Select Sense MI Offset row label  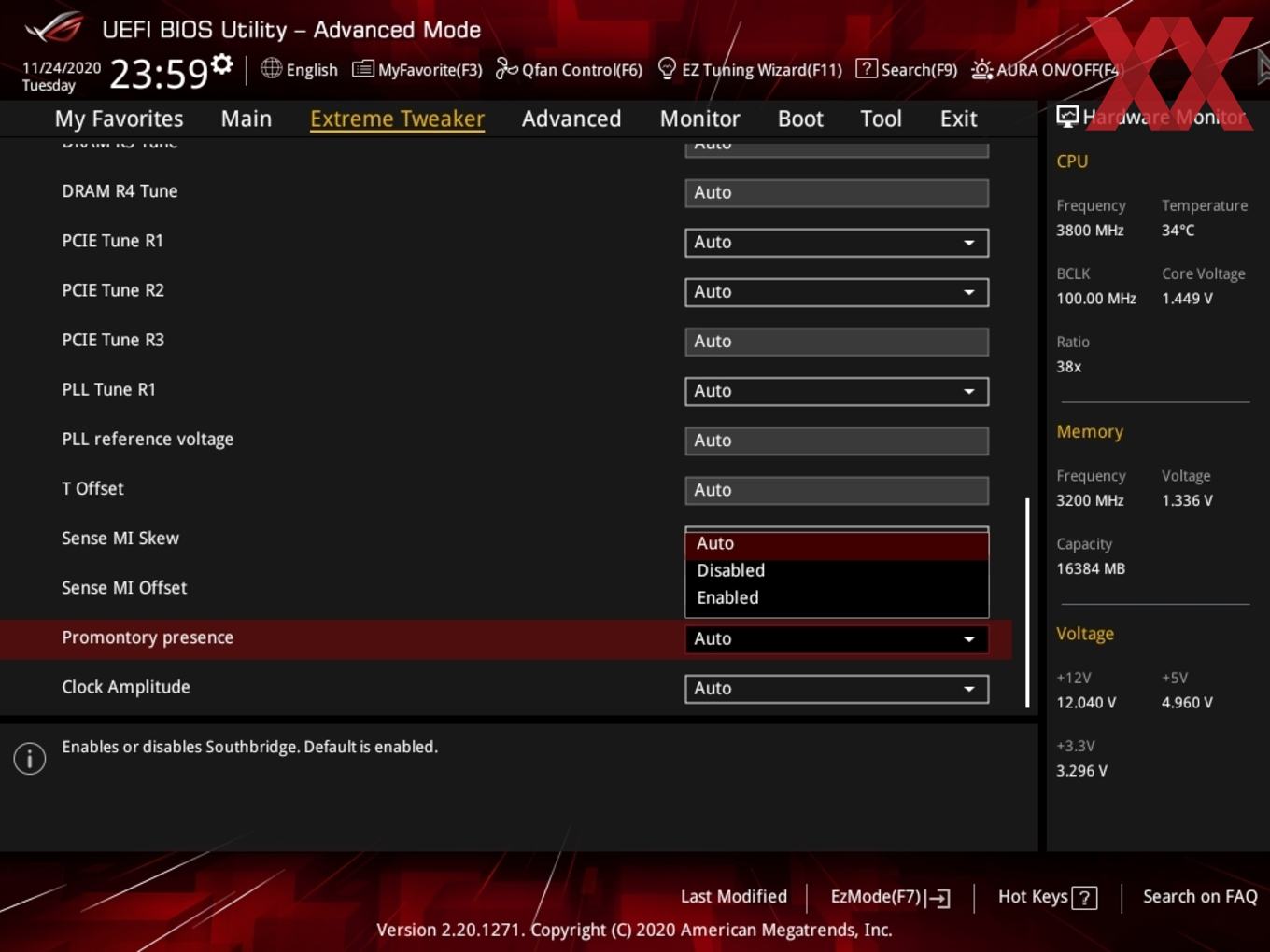click(x=124, y=587)
